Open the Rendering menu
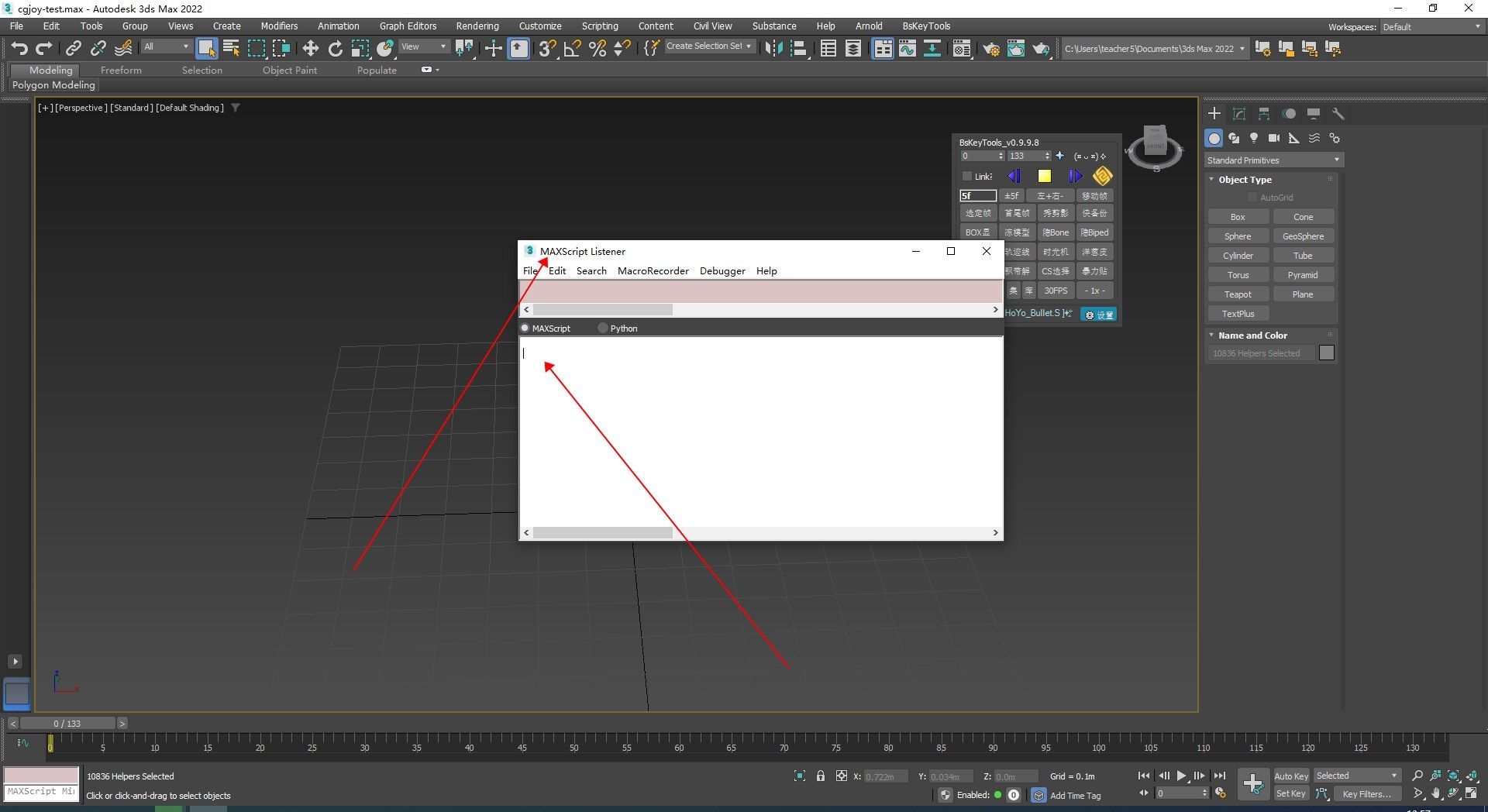The height and width of the screenshot is (812, 1488). point(477,26)
